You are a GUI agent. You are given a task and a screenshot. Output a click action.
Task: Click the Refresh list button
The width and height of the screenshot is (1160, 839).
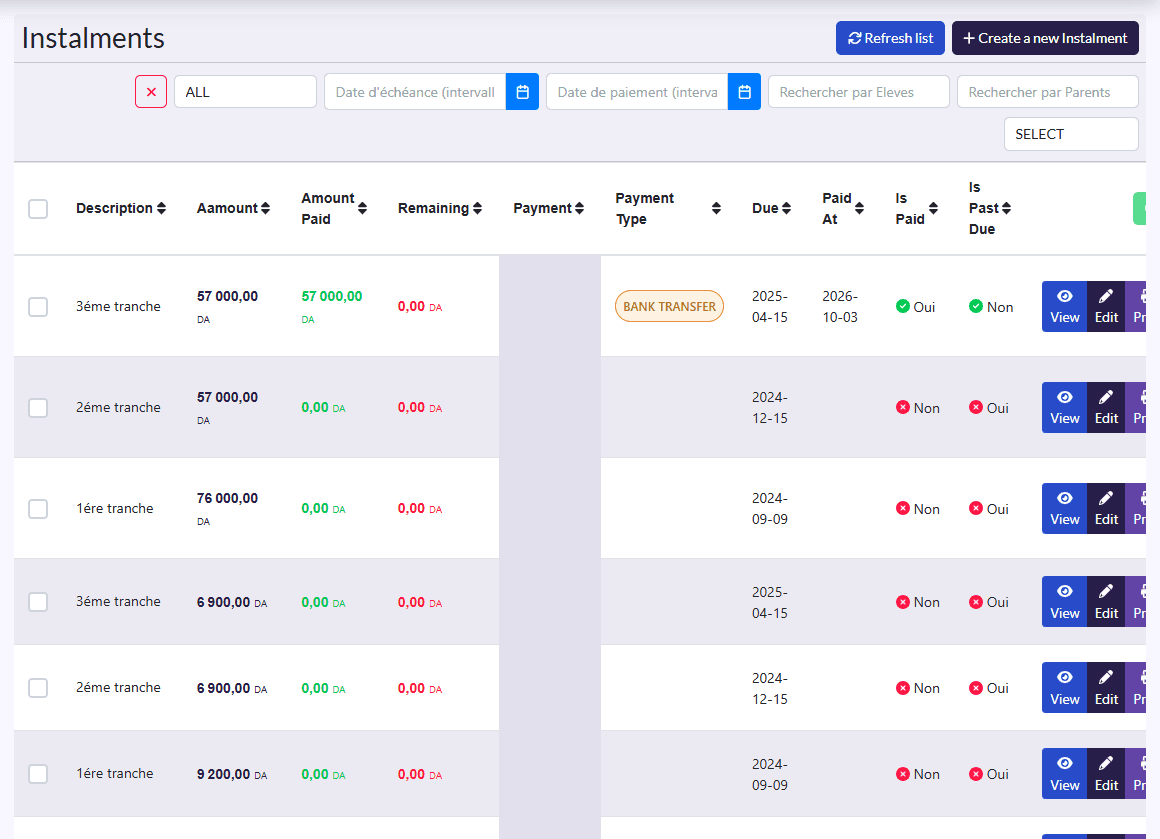(890, 38)
